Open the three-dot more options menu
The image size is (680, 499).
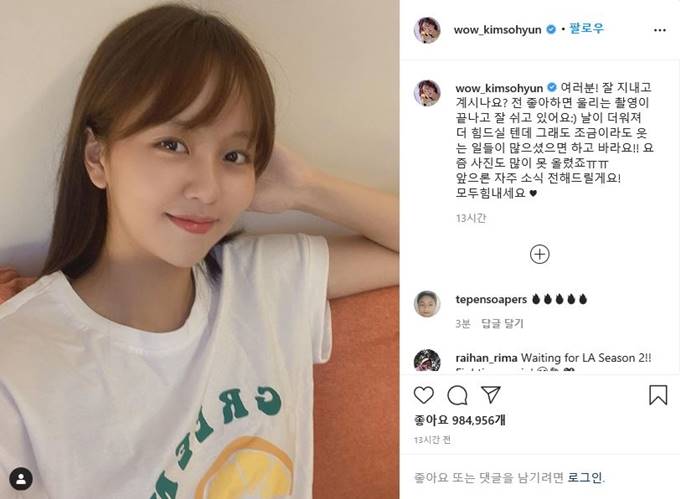[x=660, y=30]
